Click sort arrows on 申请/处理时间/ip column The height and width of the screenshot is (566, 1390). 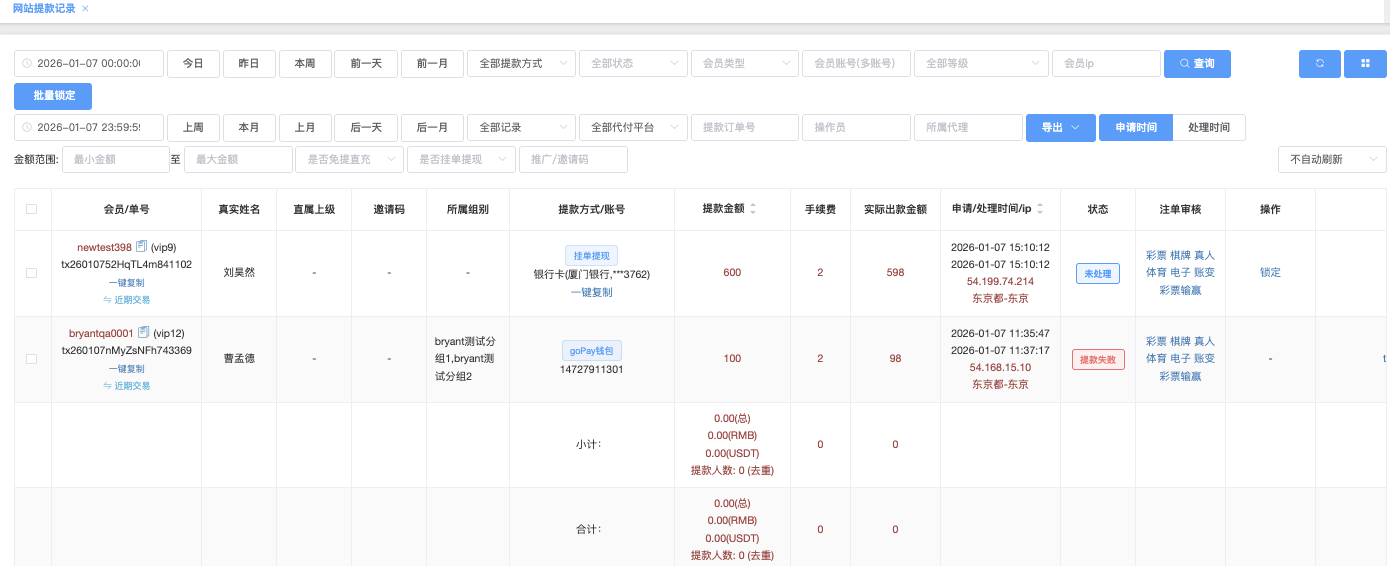click(x=1040, y=209)
